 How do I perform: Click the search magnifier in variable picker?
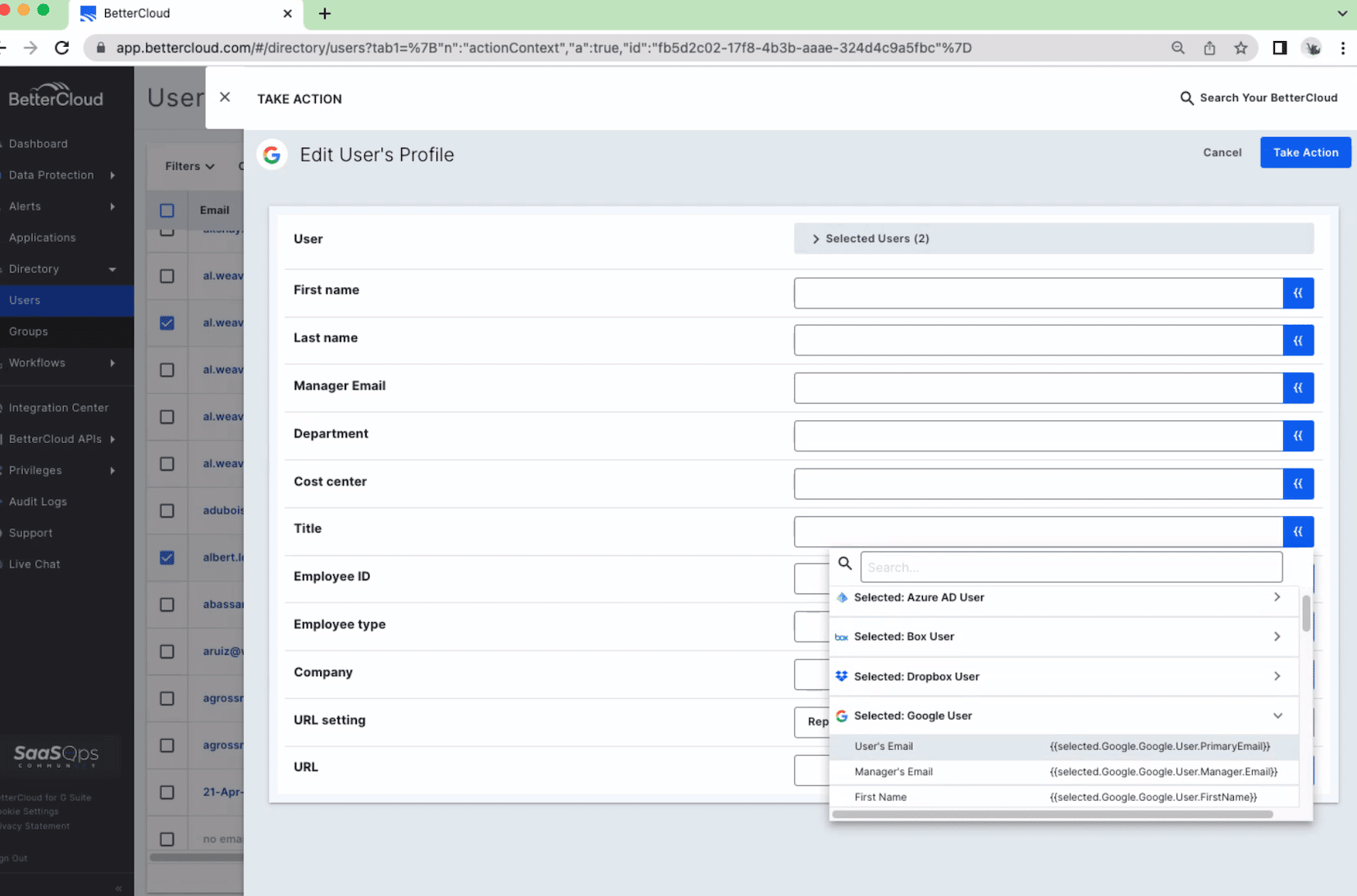pos(845,564)
